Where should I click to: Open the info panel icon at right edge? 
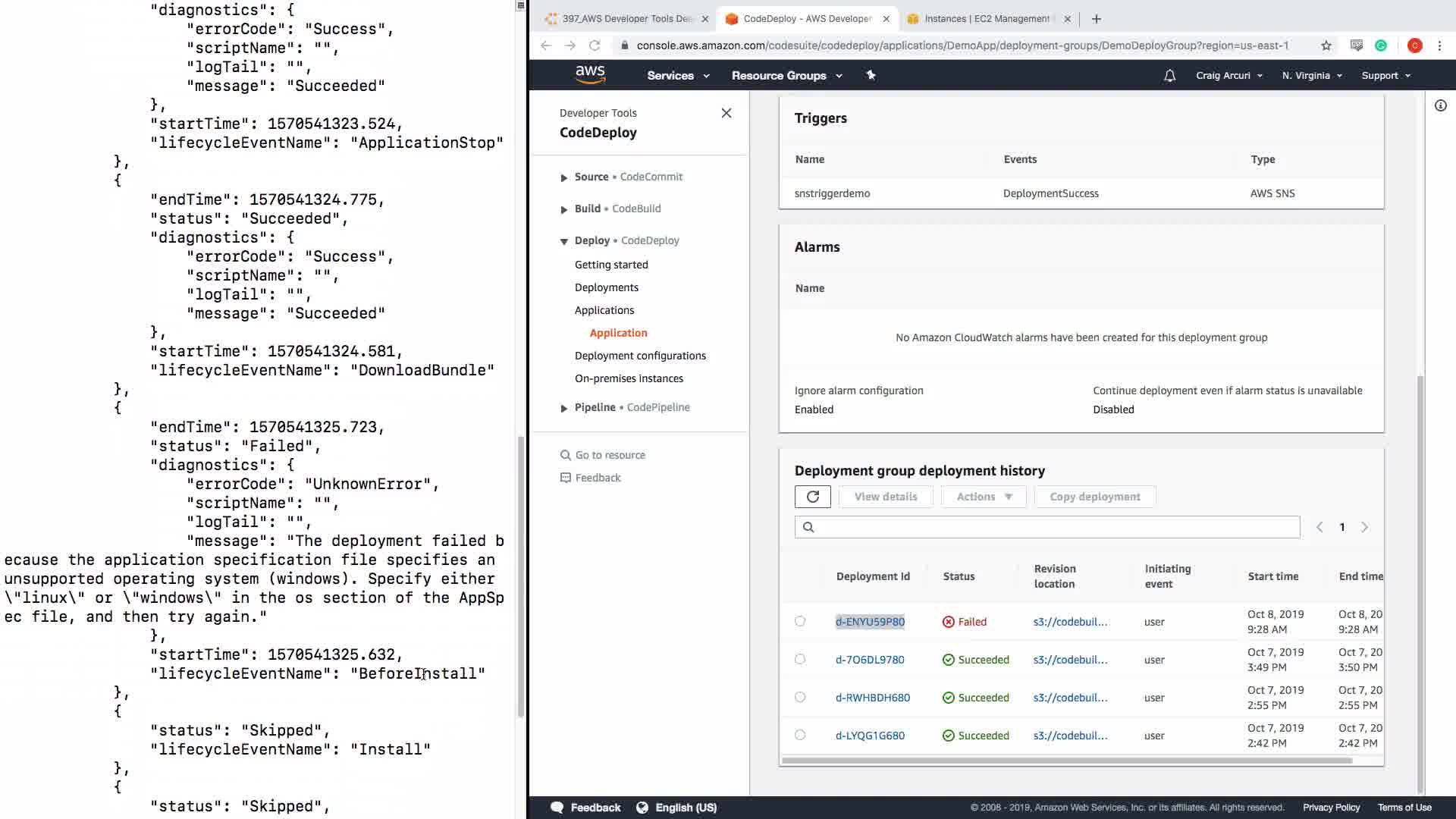coord(1440,106)
